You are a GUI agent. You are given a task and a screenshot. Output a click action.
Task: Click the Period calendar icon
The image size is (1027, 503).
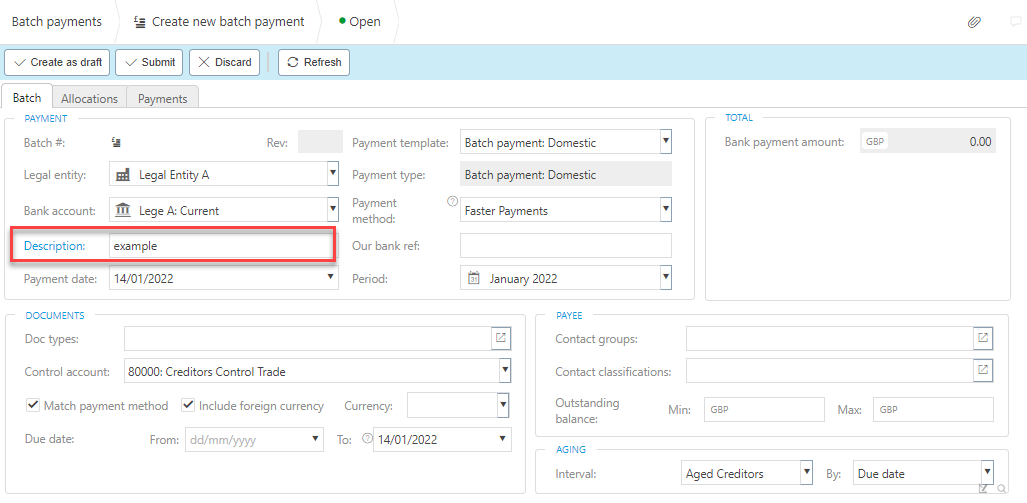(x=474, y=278)
